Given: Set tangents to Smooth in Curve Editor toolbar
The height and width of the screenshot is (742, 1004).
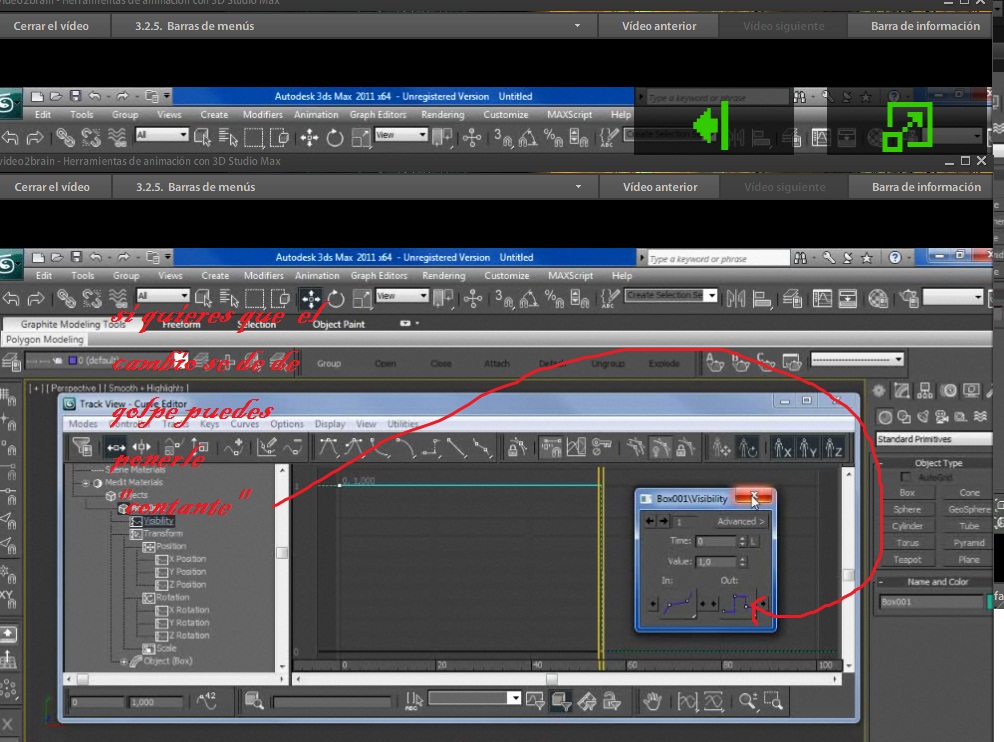Looking at the screenshot, I should pos(482,447).
